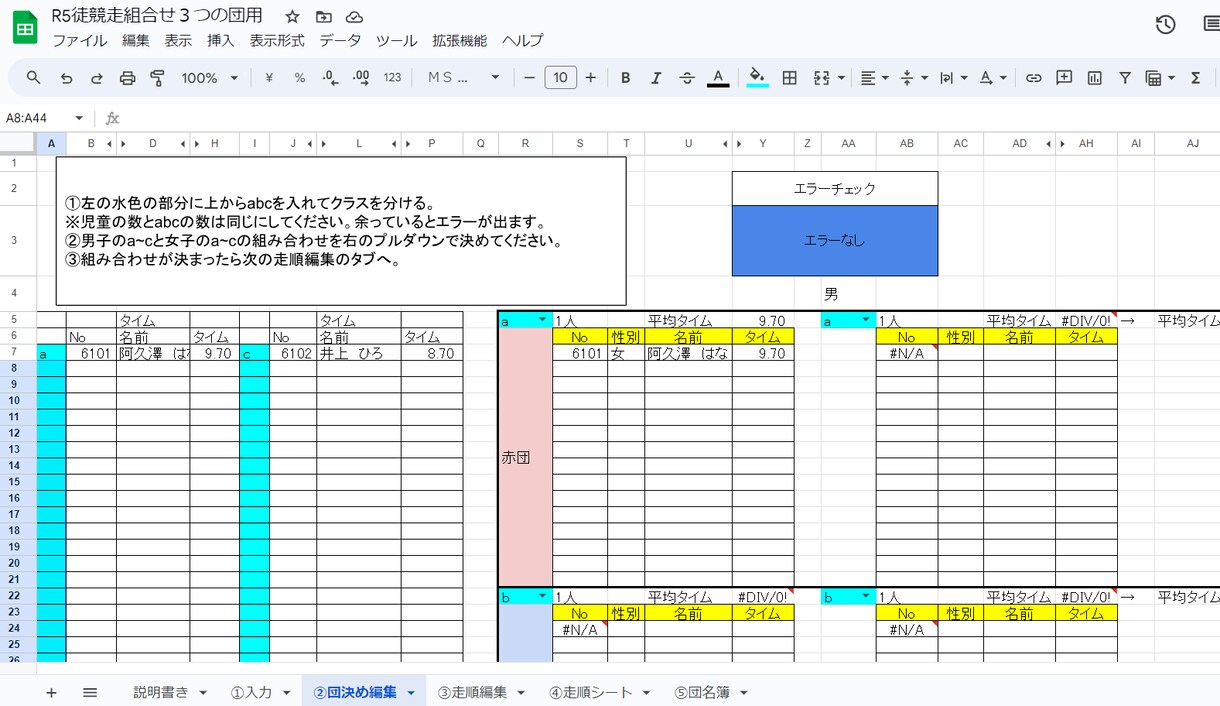
Task: Move the document to a folder
Action: coord(323,17)
